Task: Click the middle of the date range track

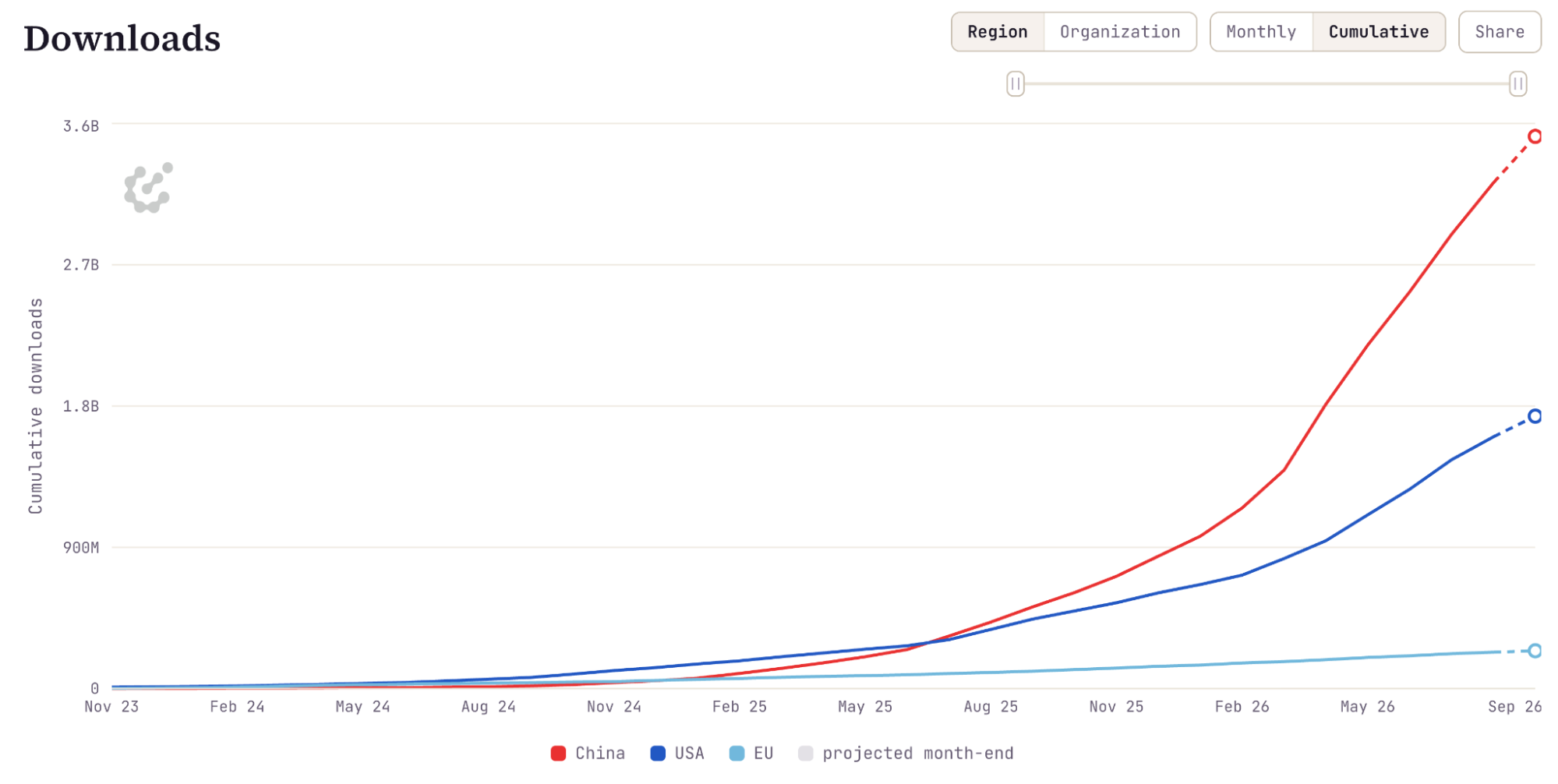Action: tap(1267, 83)
